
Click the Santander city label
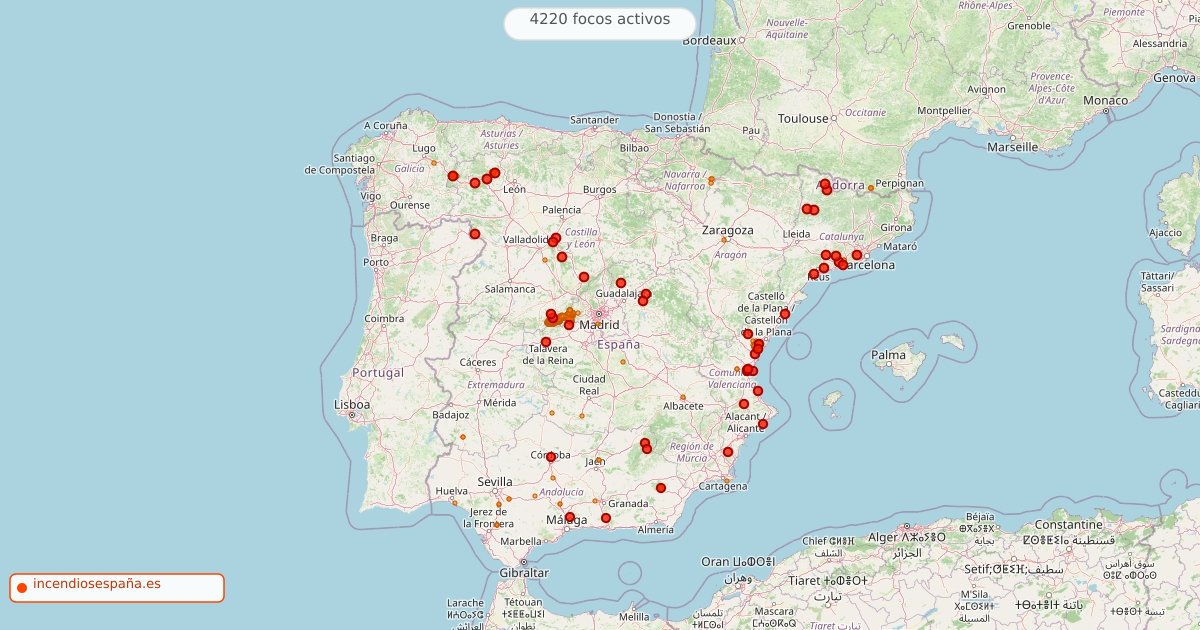point(594,120)
